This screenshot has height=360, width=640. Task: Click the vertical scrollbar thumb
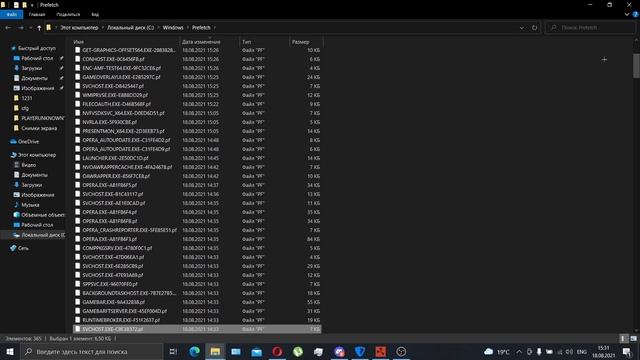point(636,65)
